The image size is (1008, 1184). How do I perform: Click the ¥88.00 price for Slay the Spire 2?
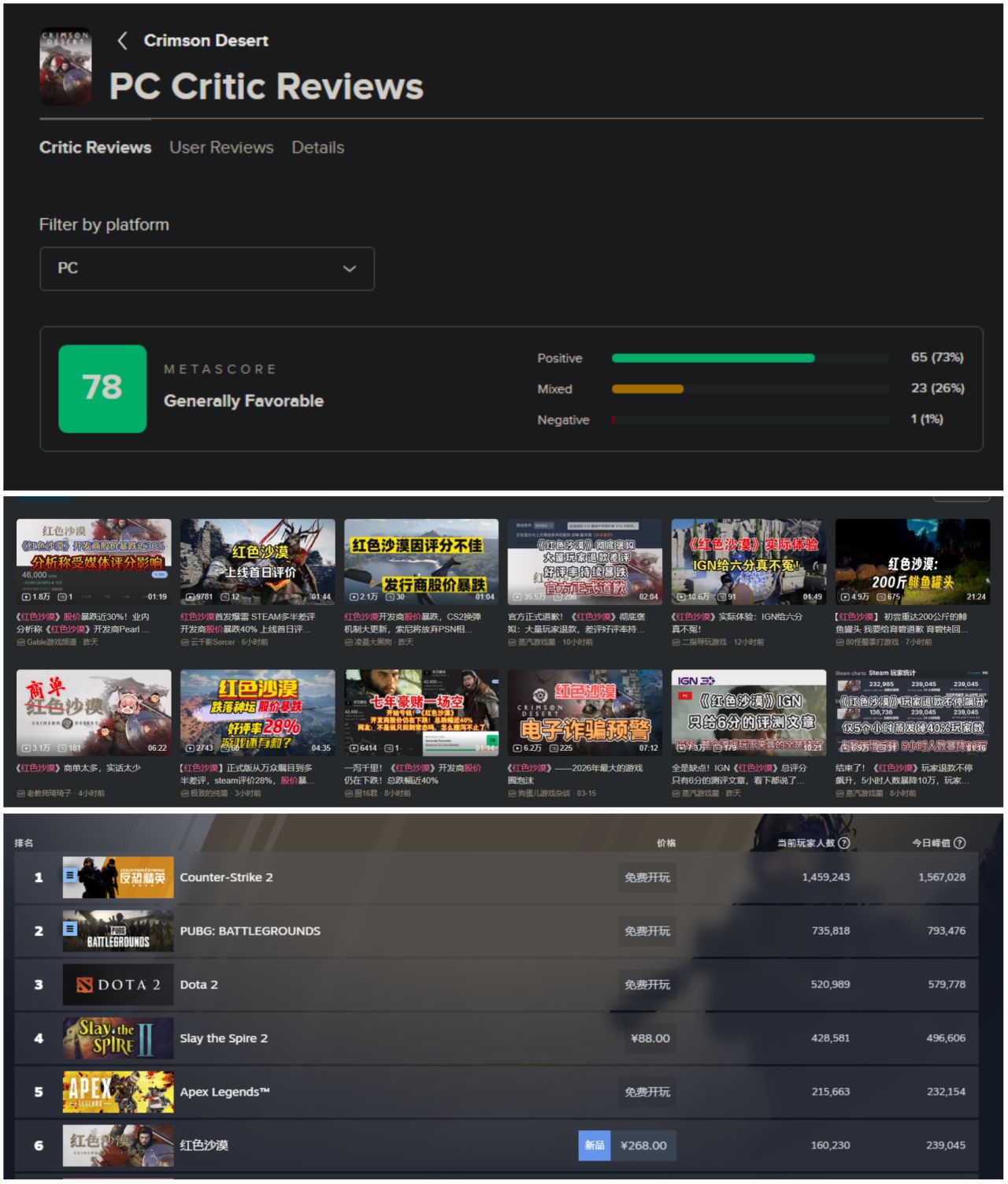[x=650, y=1038]
